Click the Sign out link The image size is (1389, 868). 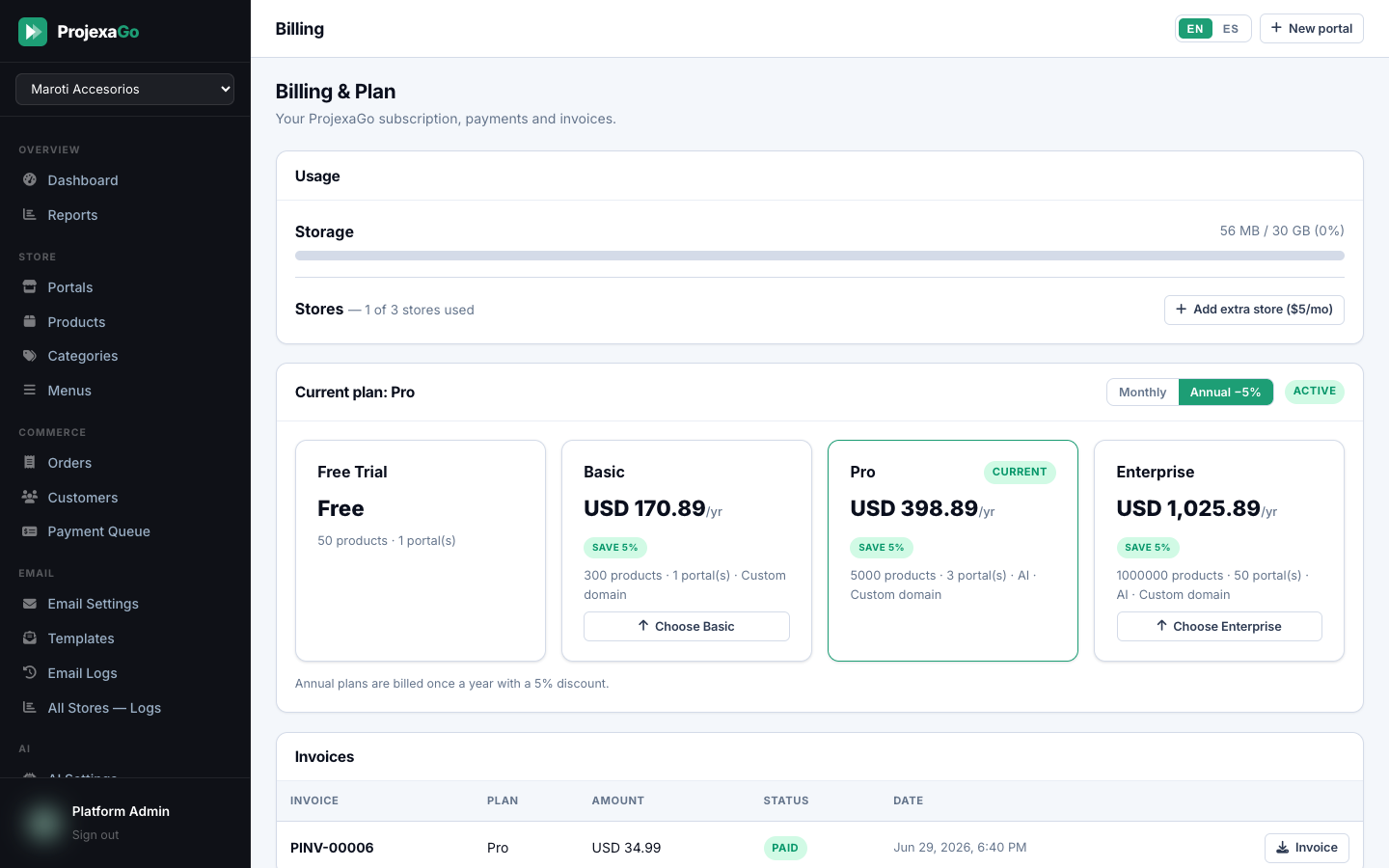[x=95, y=835]
